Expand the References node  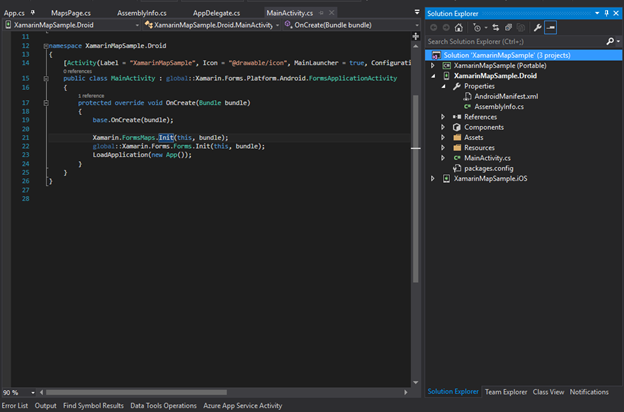[x=443, y=117]
